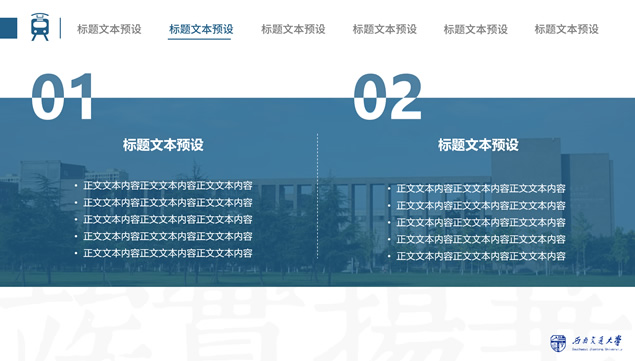Select the first 标题文本预设 header tab
The width and height of the screenshot is (635, 361).
pyautogui.click(x=109, y=29)
